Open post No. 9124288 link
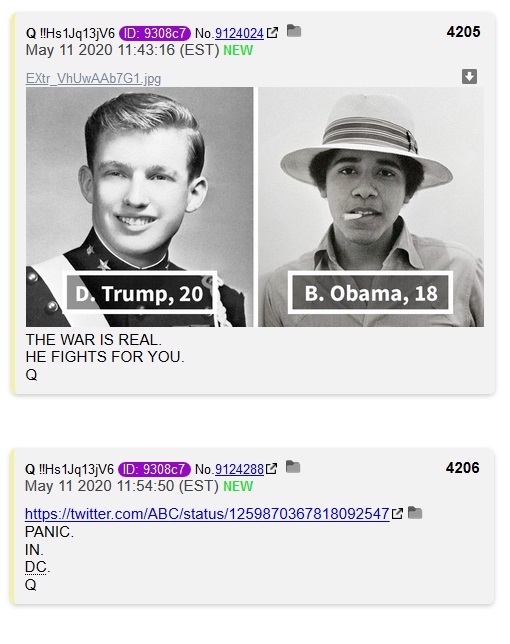 pyautogui.click(x=239, y=469)
